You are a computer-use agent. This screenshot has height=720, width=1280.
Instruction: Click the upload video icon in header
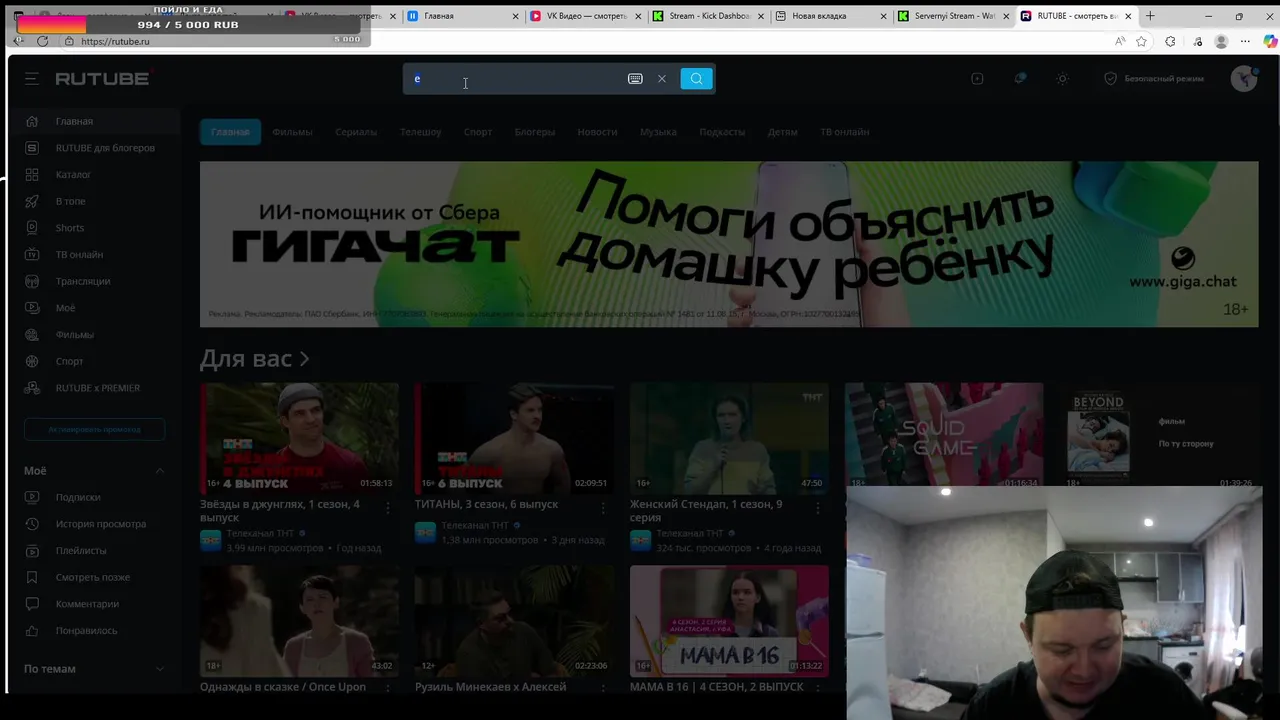pos(977,79)
